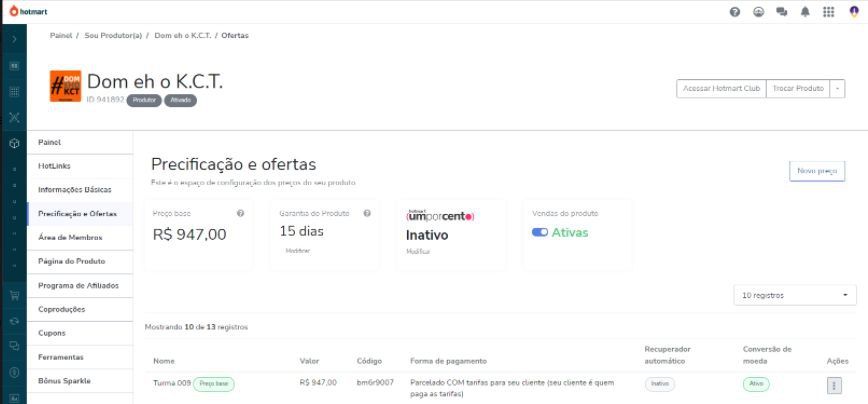Click the Ofertas breadcrumb text
Image resolution: width=868 pixels, height=404 pixels.
point(235,35)
